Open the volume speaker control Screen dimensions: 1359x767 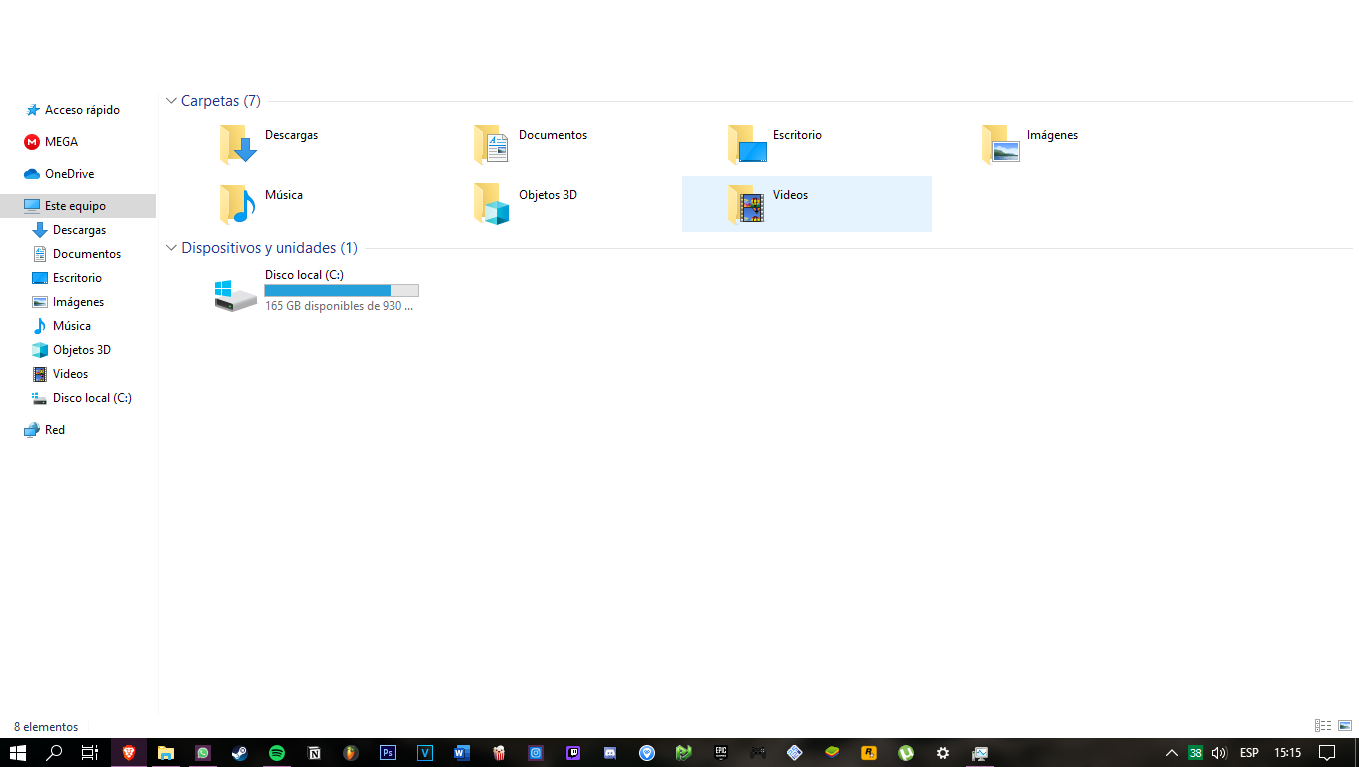[x=1219, y=752]
